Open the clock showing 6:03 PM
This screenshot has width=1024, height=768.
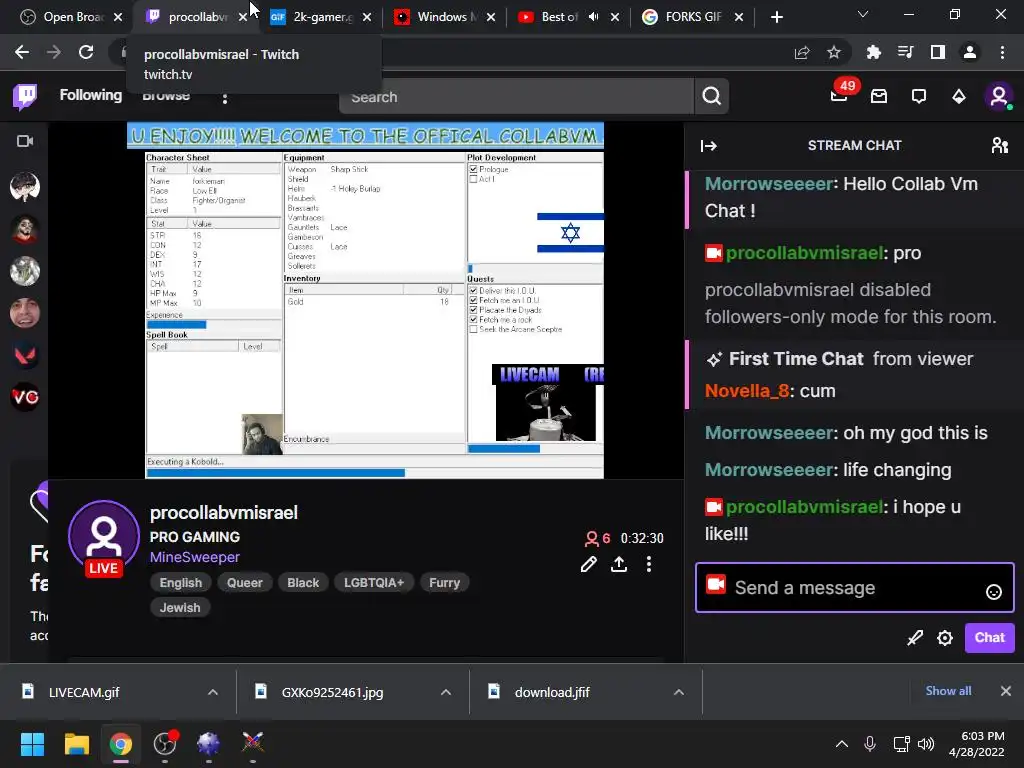pyautogui.click(x=976, y=744)
